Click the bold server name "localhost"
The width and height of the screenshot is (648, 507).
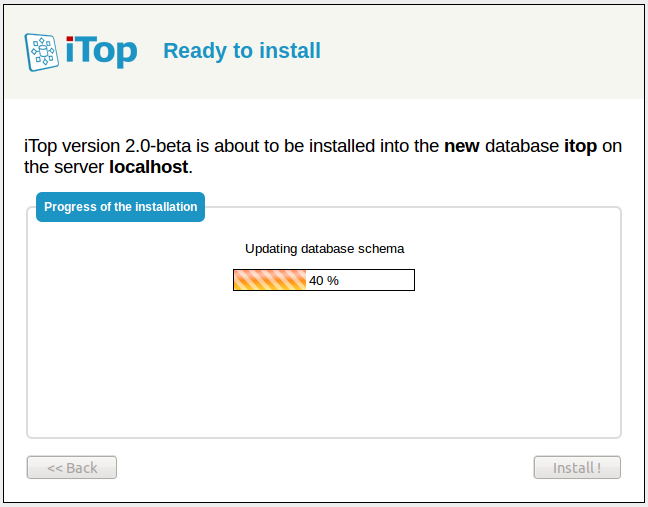pos(148,167)
